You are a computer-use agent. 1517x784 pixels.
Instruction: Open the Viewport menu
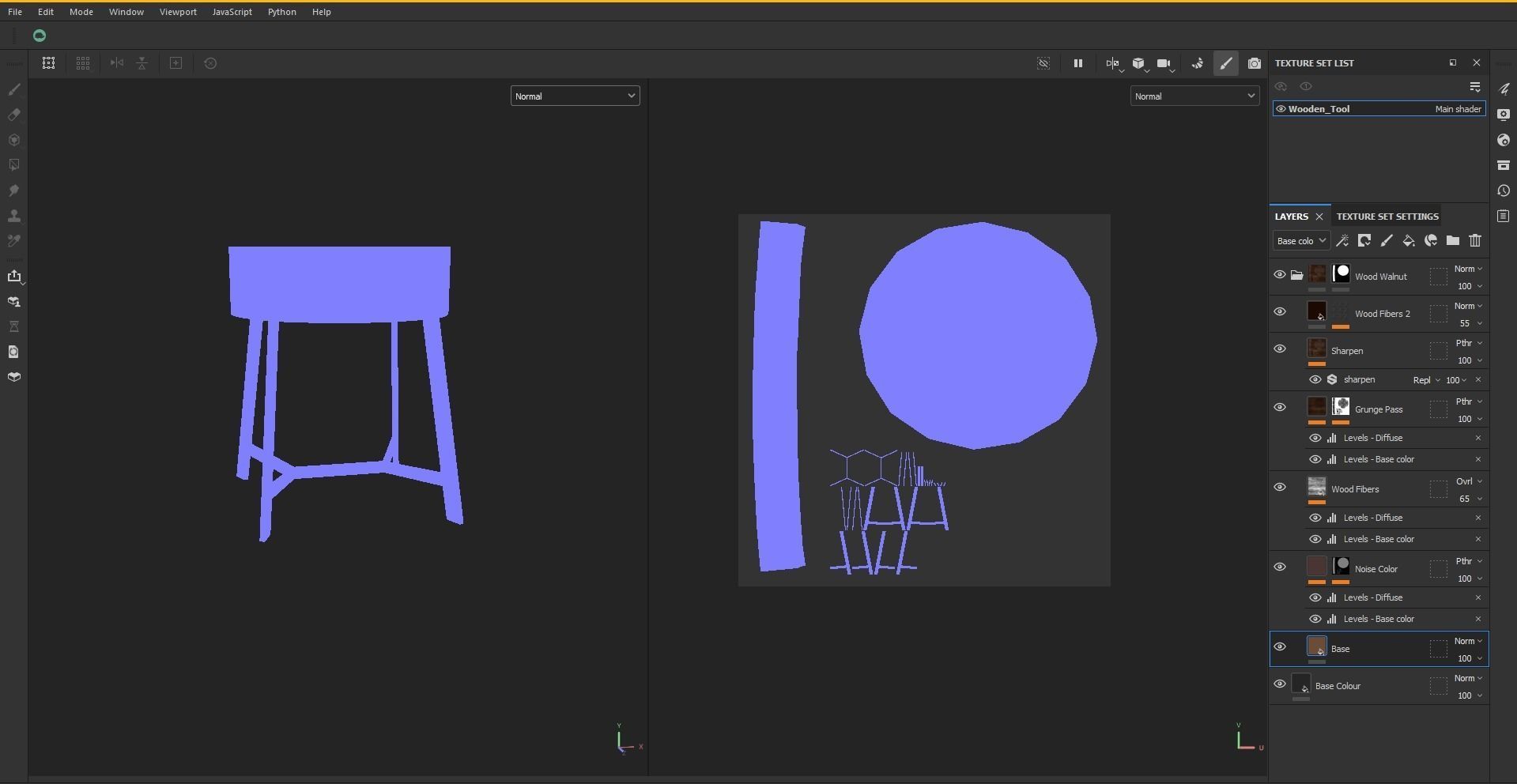pos(178,12)
